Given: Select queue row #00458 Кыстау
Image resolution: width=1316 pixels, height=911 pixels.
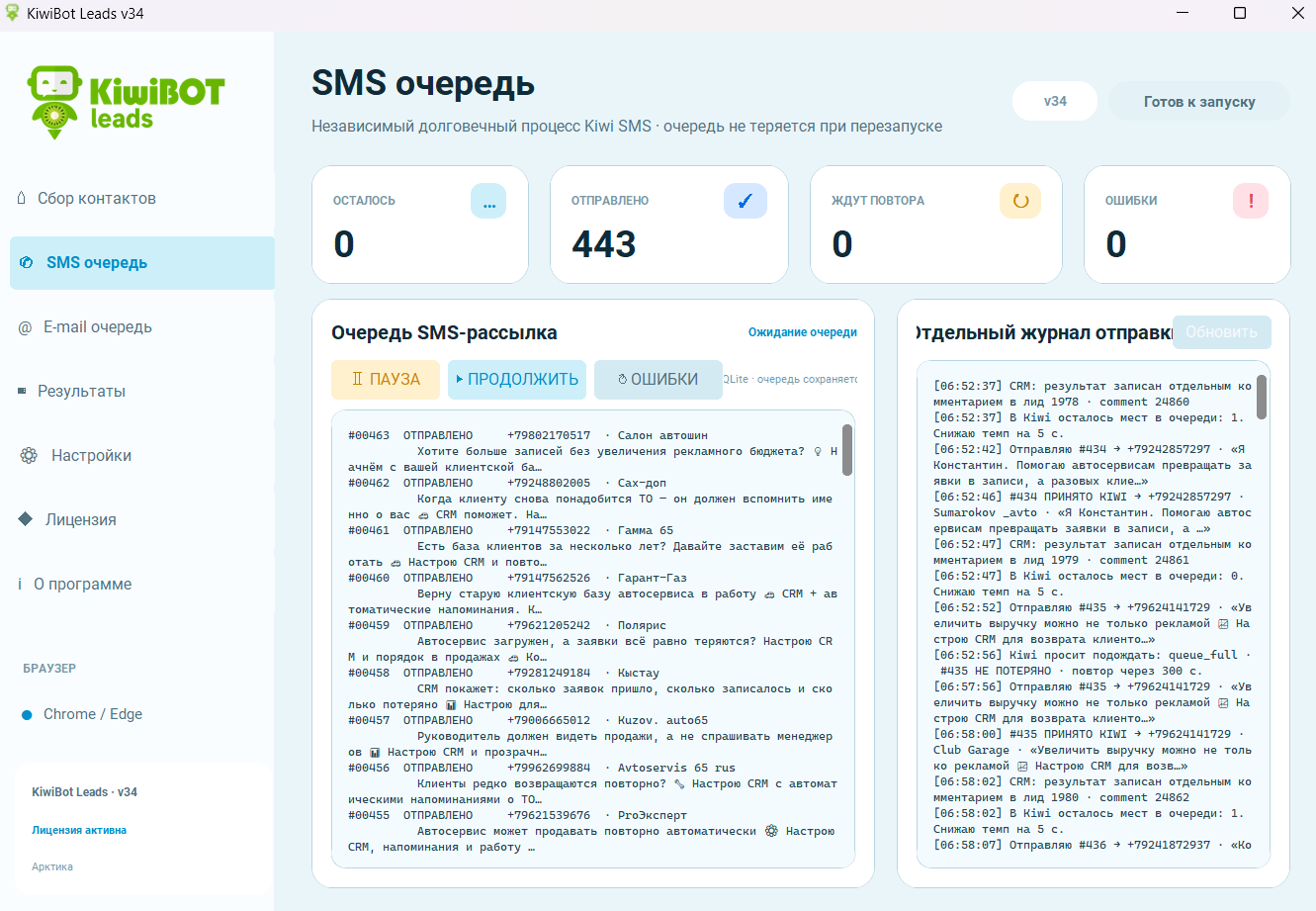Looking at the screenshot, I should coord(593,688).
